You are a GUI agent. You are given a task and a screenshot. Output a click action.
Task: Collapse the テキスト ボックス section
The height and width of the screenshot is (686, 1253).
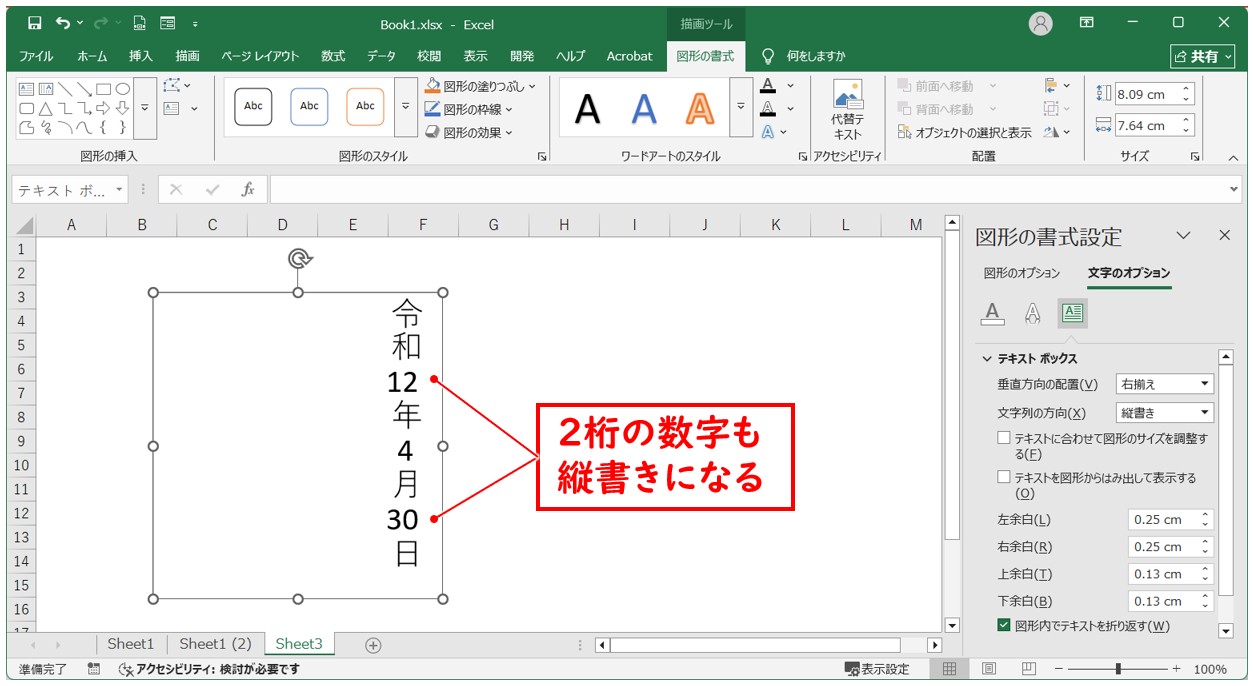click(988, 358)
